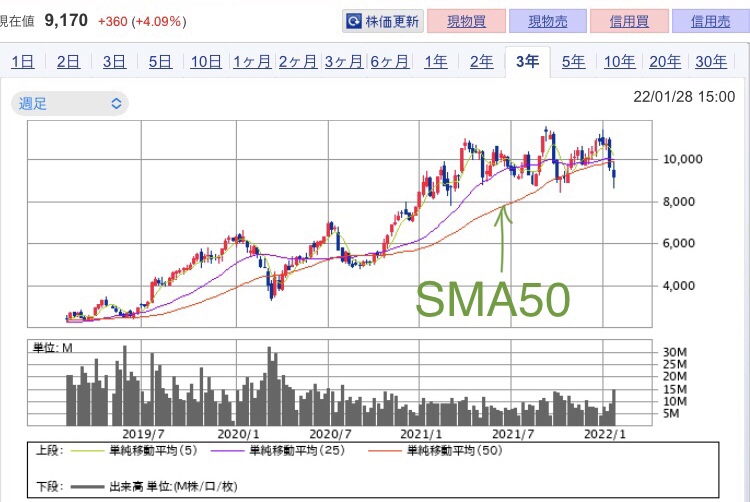This screenshot has height=502, width=750.
Task: Switch chart period to 1日
Action: tap(22, 62)
